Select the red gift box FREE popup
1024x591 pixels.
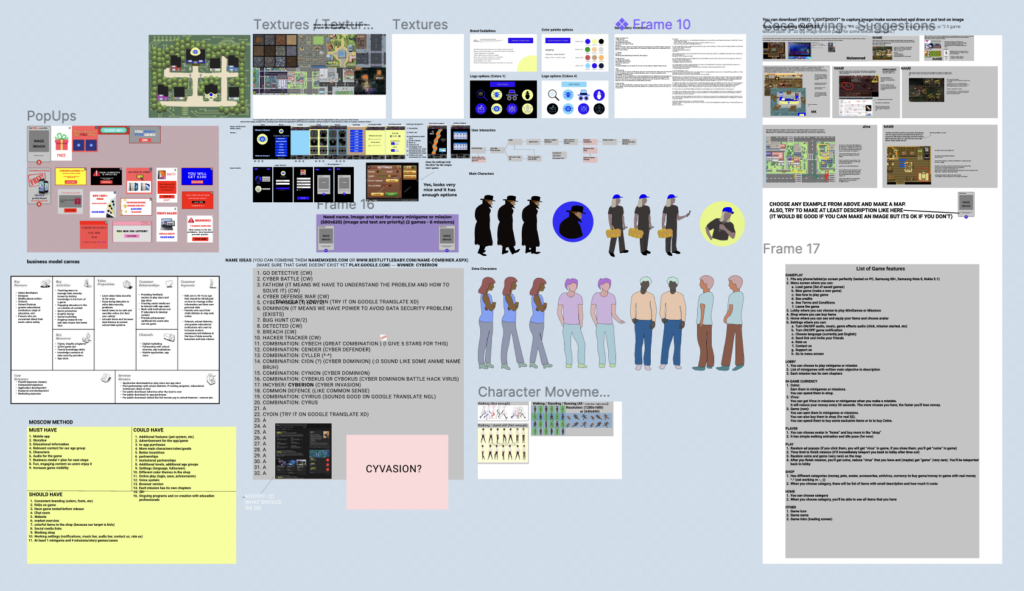pyautogui.click(x=61, y=145)
